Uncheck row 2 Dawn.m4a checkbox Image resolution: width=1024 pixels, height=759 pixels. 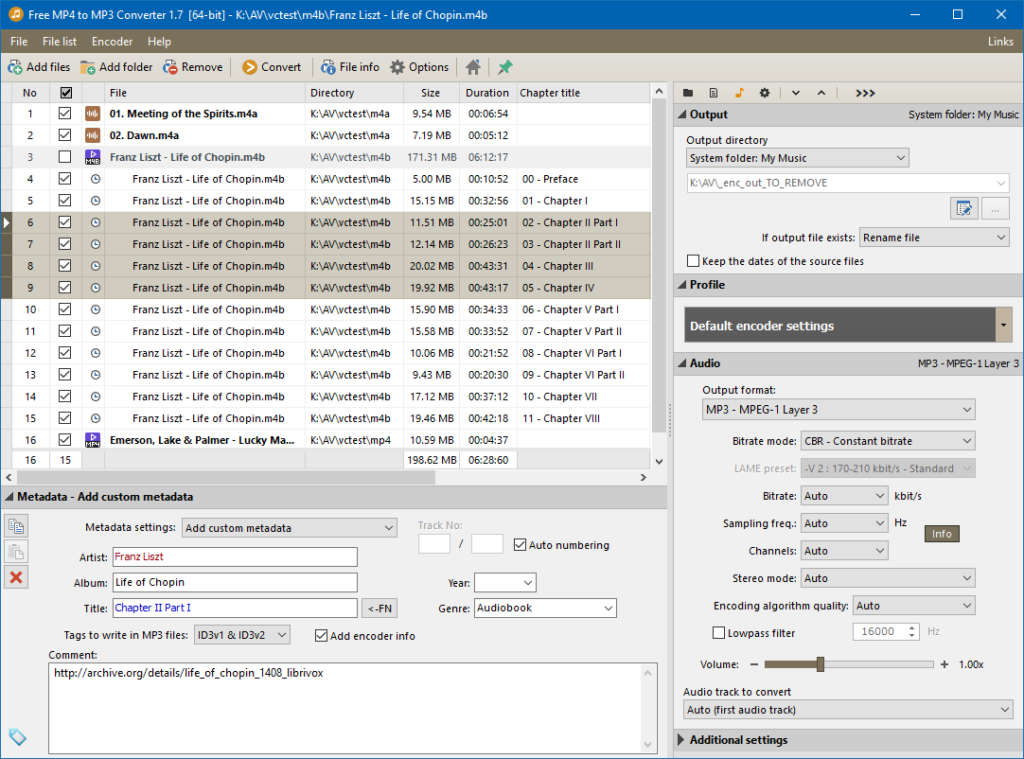tap(65, 135)
